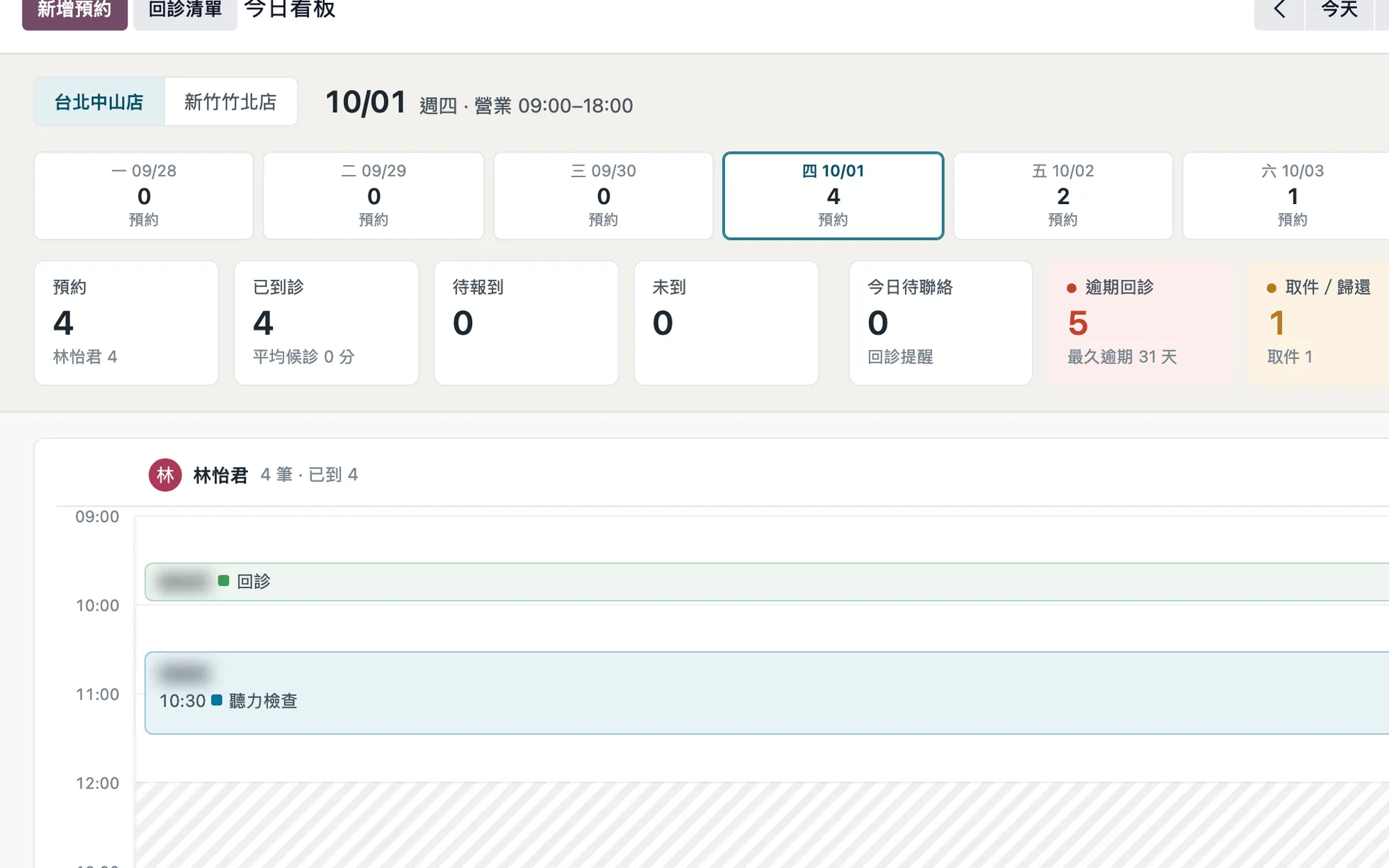Click the red dot beside 逾期回診
This screenshot has width=1389, height=868.
[1072, 288]
